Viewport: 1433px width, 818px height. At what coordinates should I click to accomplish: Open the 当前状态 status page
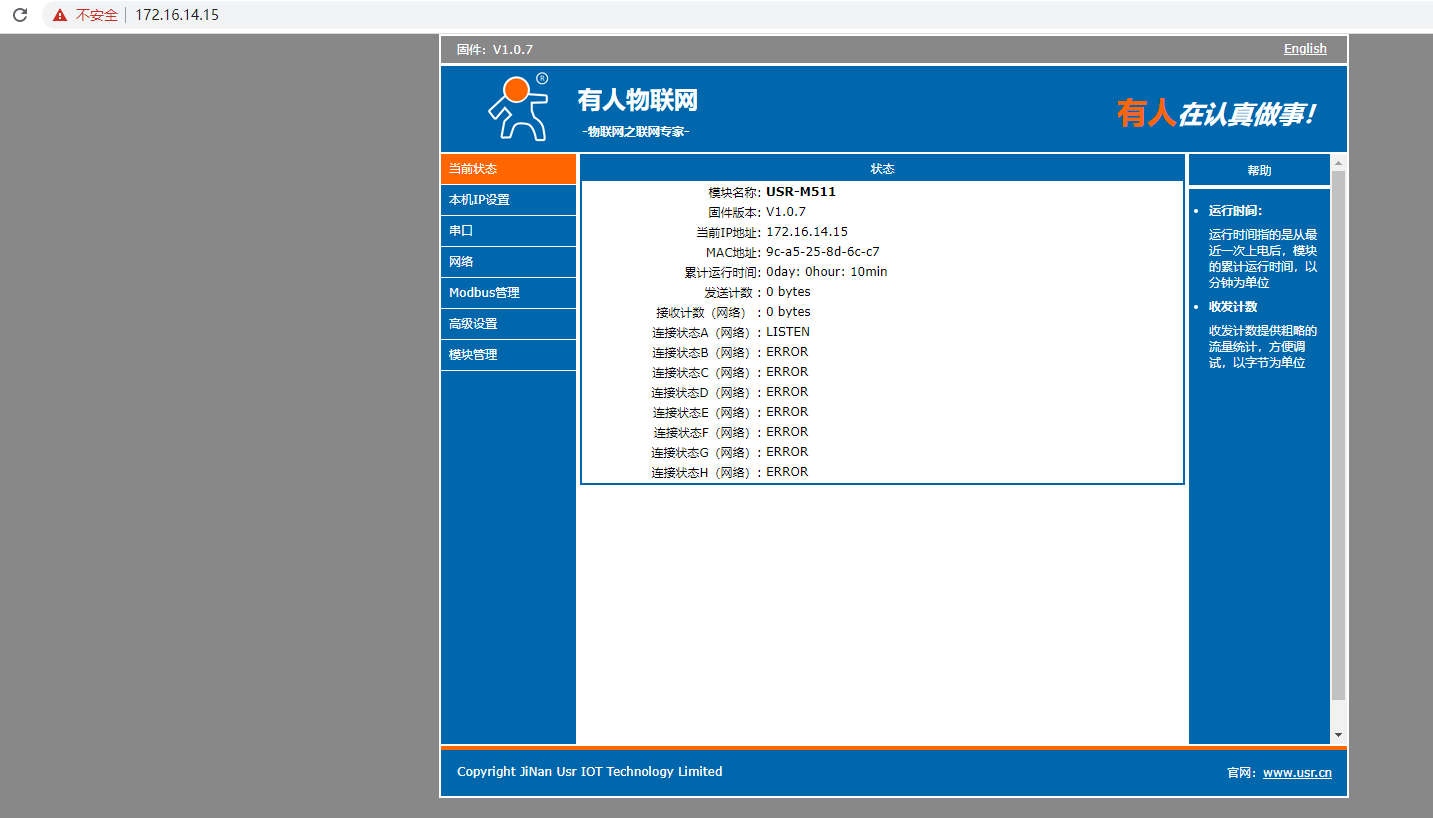tap(508, 169)
